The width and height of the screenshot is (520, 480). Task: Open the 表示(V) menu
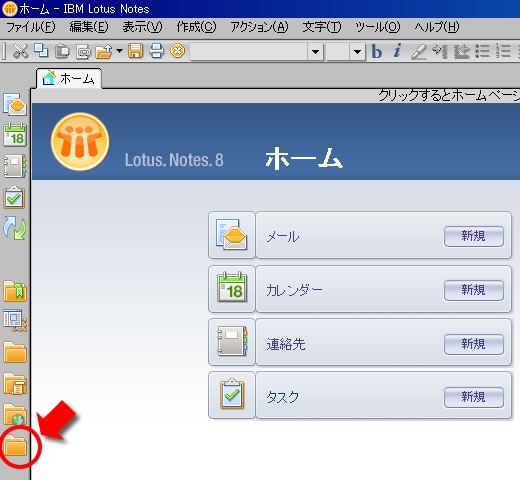[x=142, y=27]
